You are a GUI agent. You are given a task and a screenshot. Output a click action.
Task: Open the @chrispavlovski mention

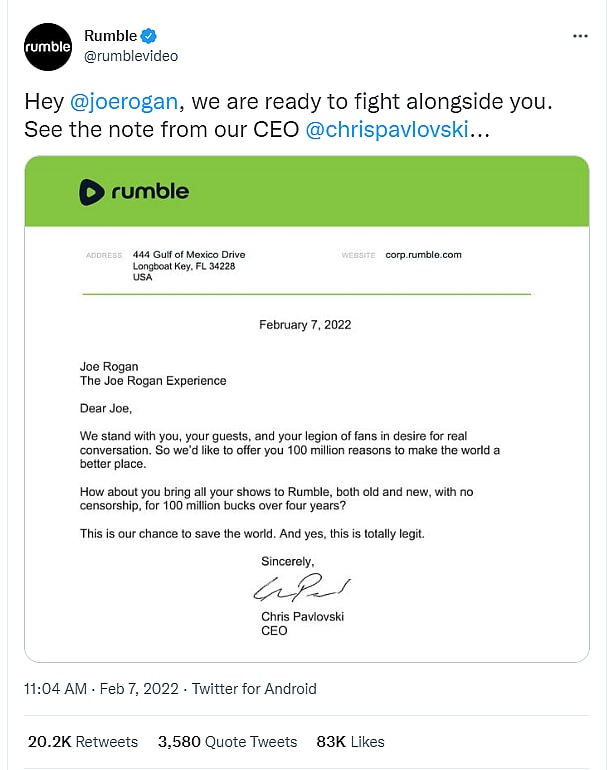386,130
